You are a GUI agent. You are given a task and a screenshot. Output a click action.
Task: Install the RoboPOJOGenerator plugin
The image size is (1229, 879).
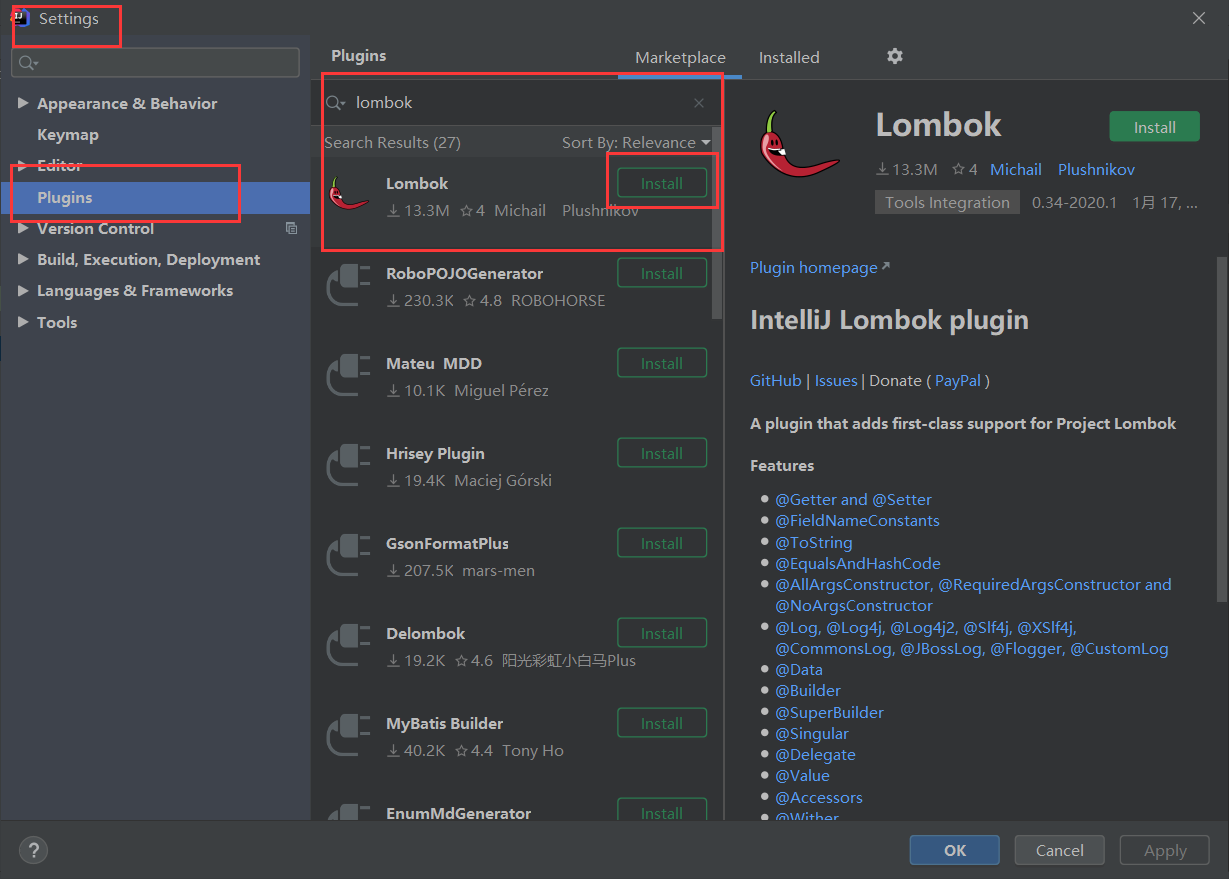tap(662, 274)
